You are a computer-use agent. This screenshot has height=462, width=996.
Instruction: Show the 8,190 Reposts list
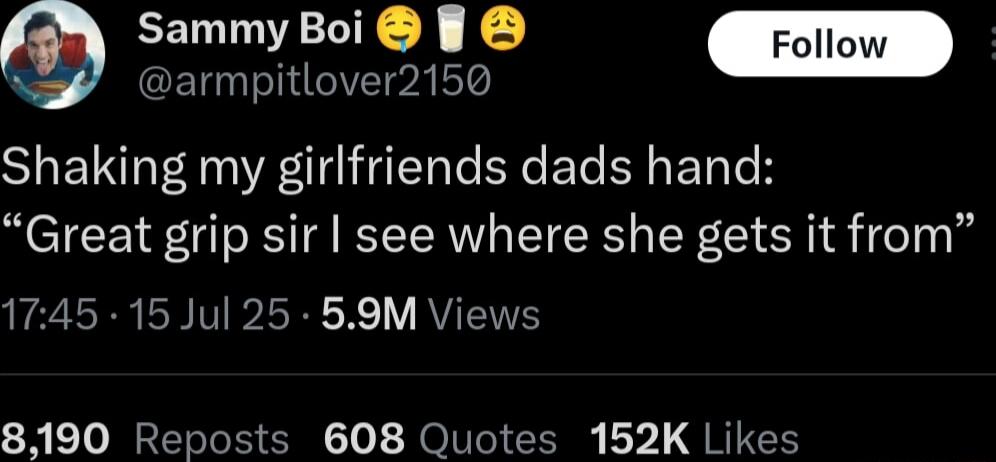145,438
